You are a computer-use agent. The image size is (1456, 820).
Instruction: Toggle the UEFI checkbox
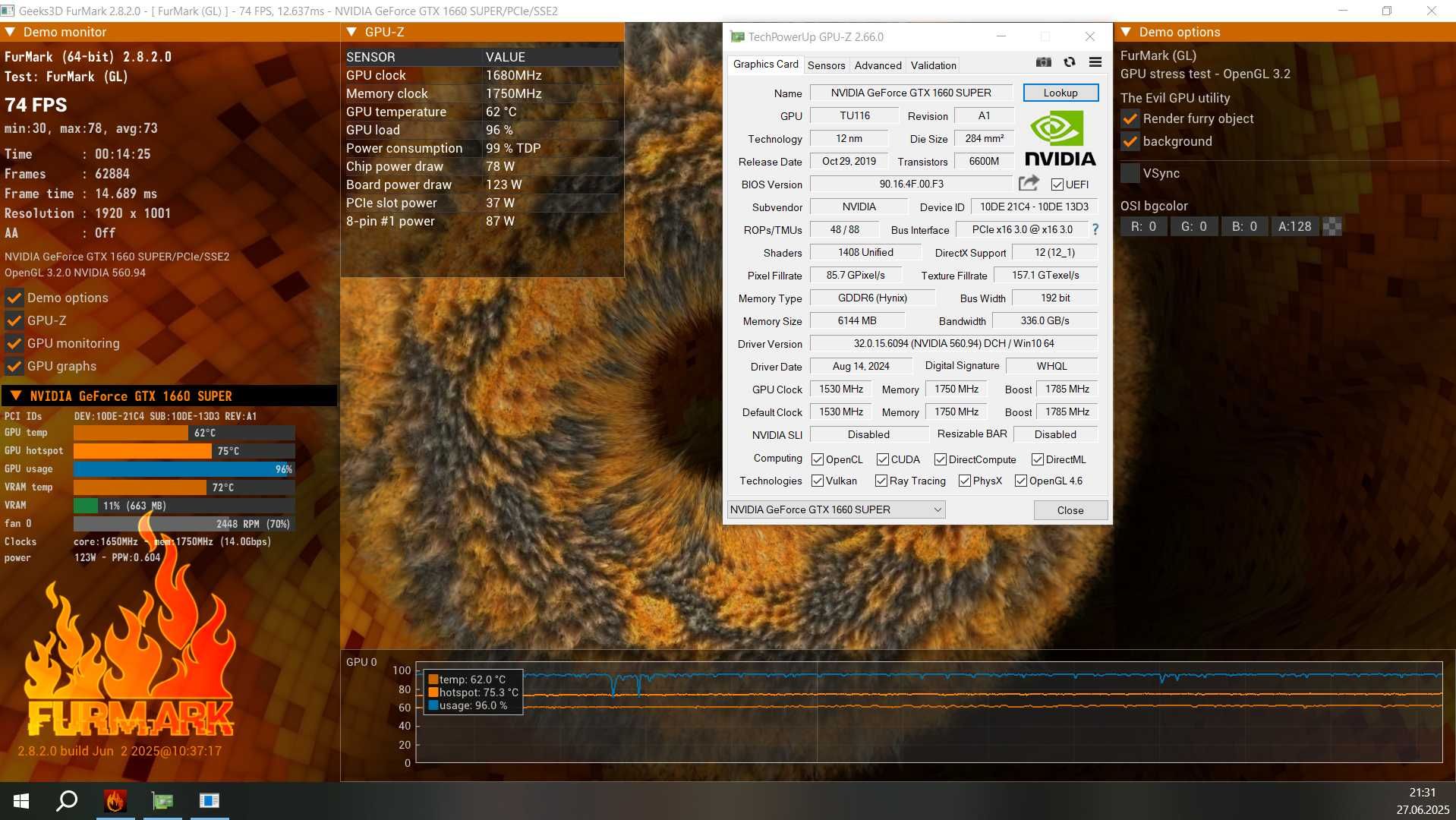(1057, 184)
